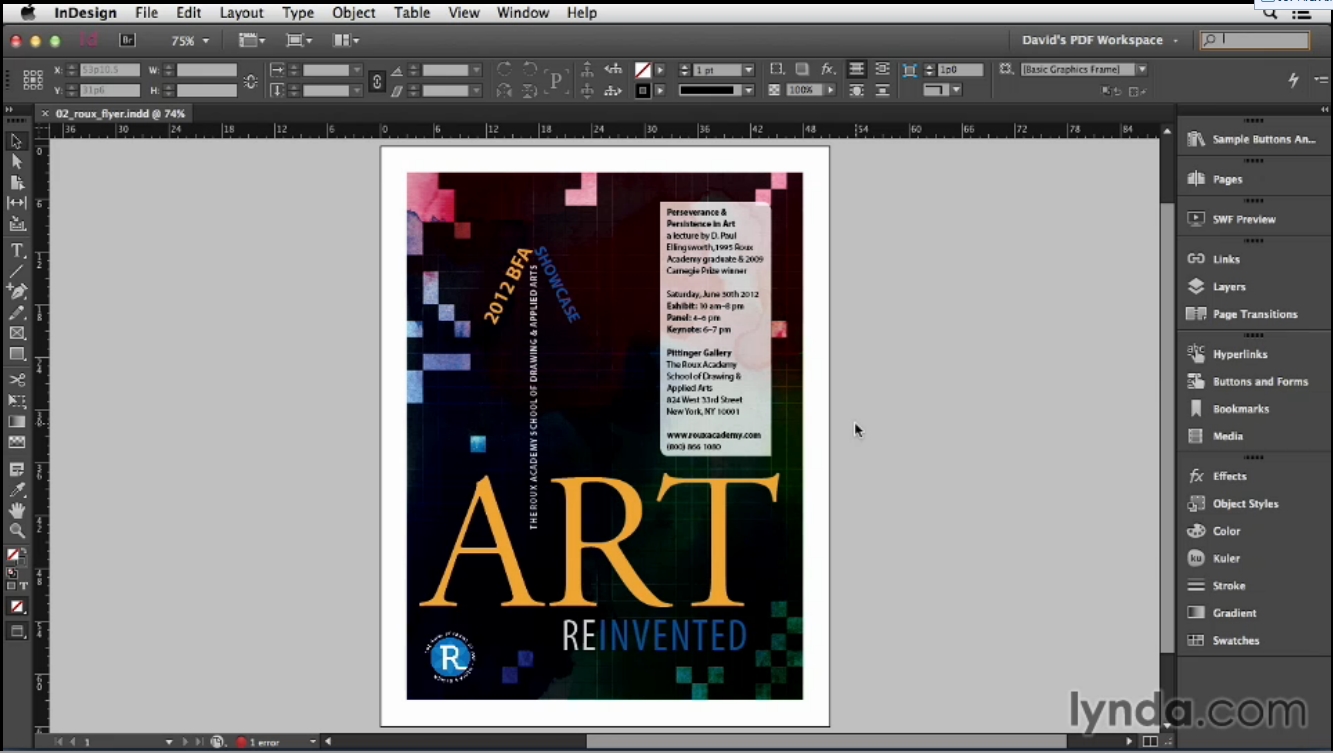The image size is (1333, 753).
Task: Open the Window menu
Action: (x=522, y=13)
